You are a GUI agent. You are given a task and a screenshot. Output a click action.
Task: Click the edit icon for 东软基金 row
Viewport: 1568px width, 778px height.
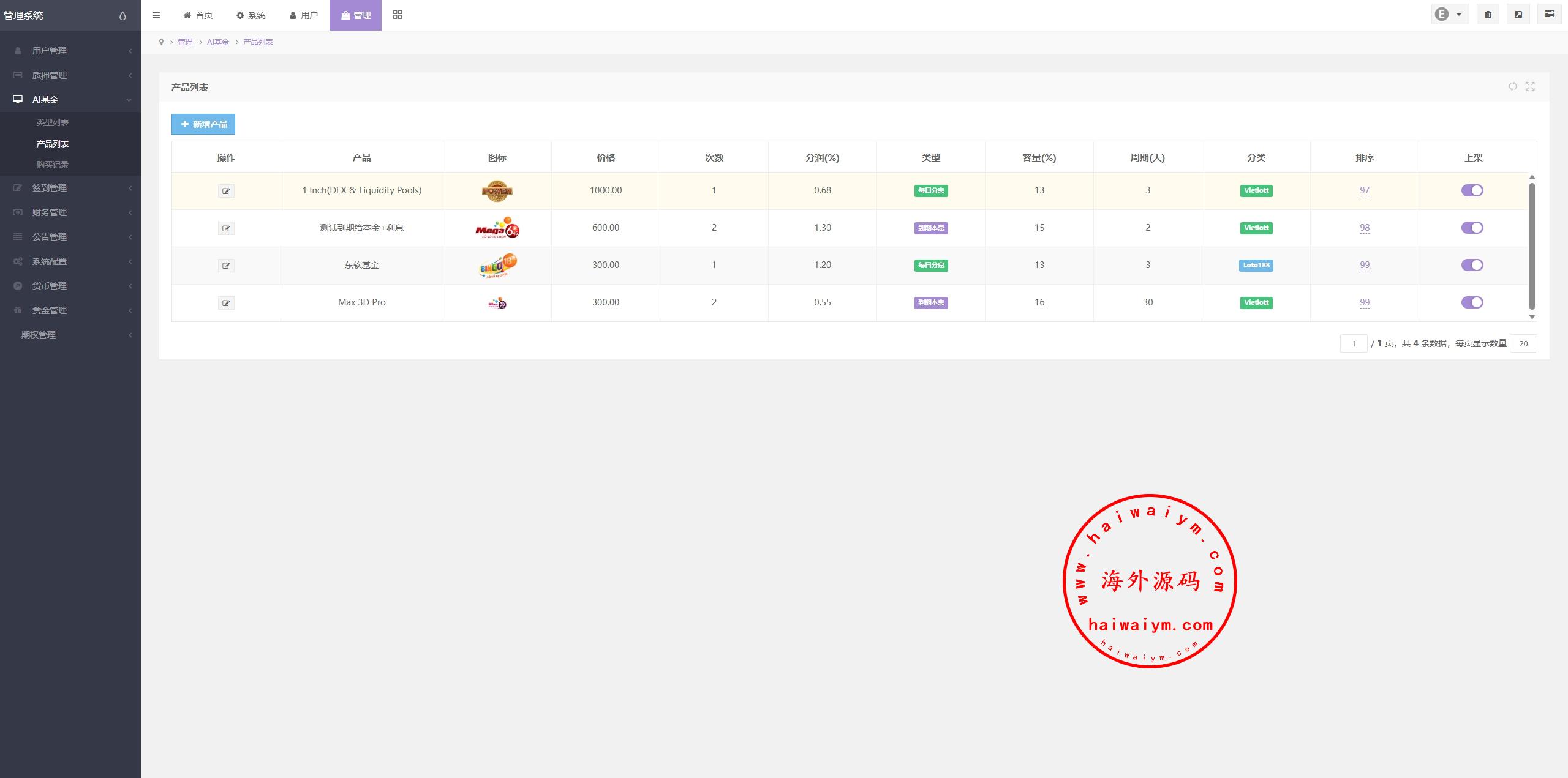point(226,266)
